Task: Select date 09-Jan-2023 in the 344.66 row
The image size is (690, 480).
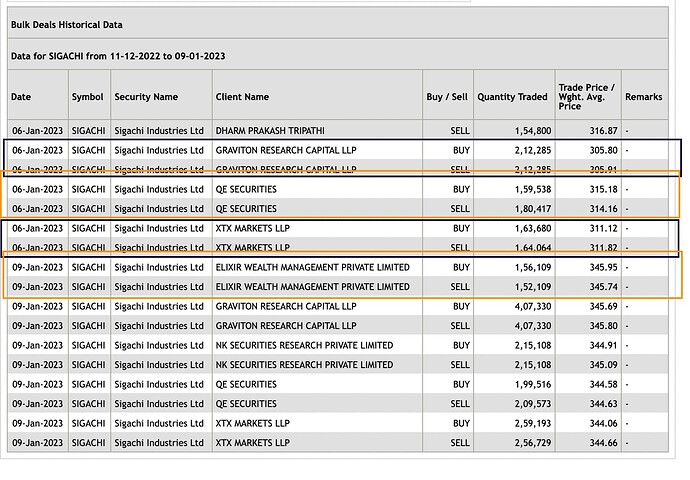Action: (37, 443)
